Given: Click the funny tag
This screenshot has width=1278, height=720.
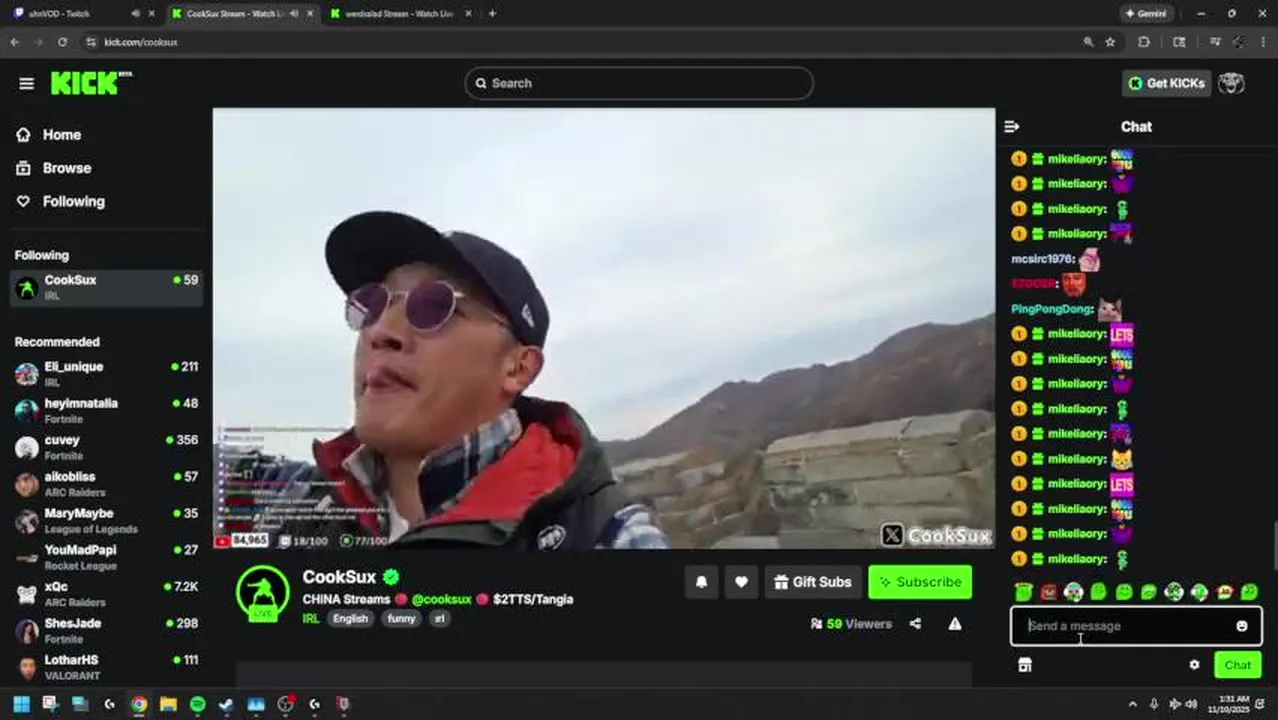Looking at the screenshot, I should click(x=401, y=619).
